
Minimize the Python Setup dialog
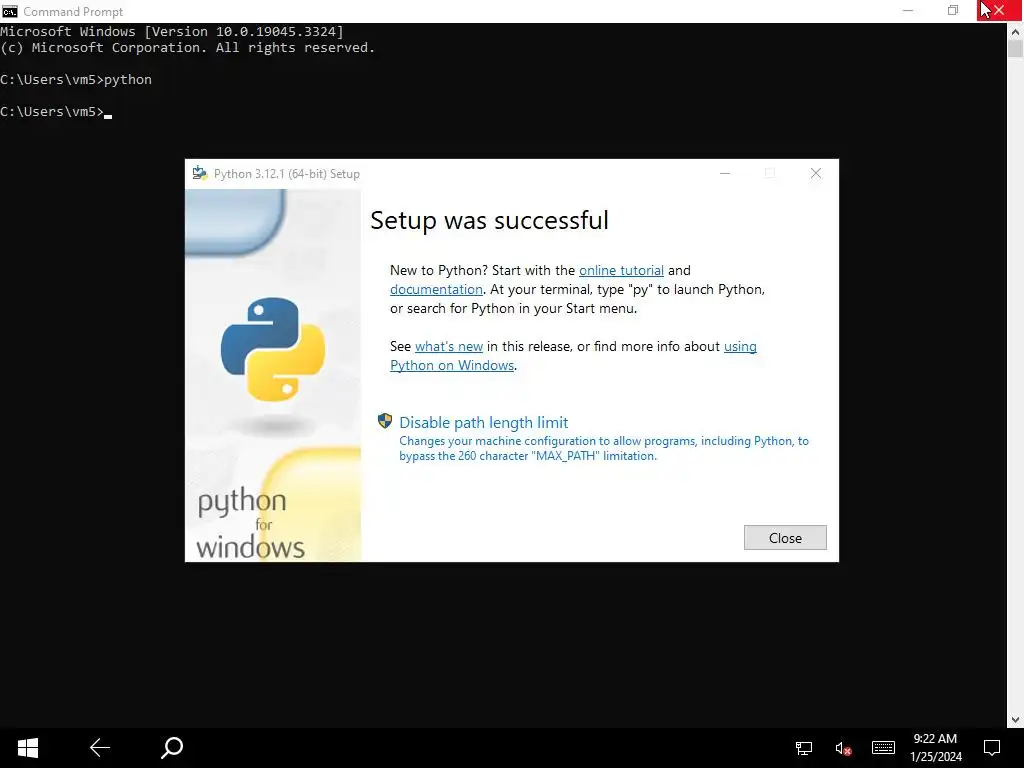725,173
